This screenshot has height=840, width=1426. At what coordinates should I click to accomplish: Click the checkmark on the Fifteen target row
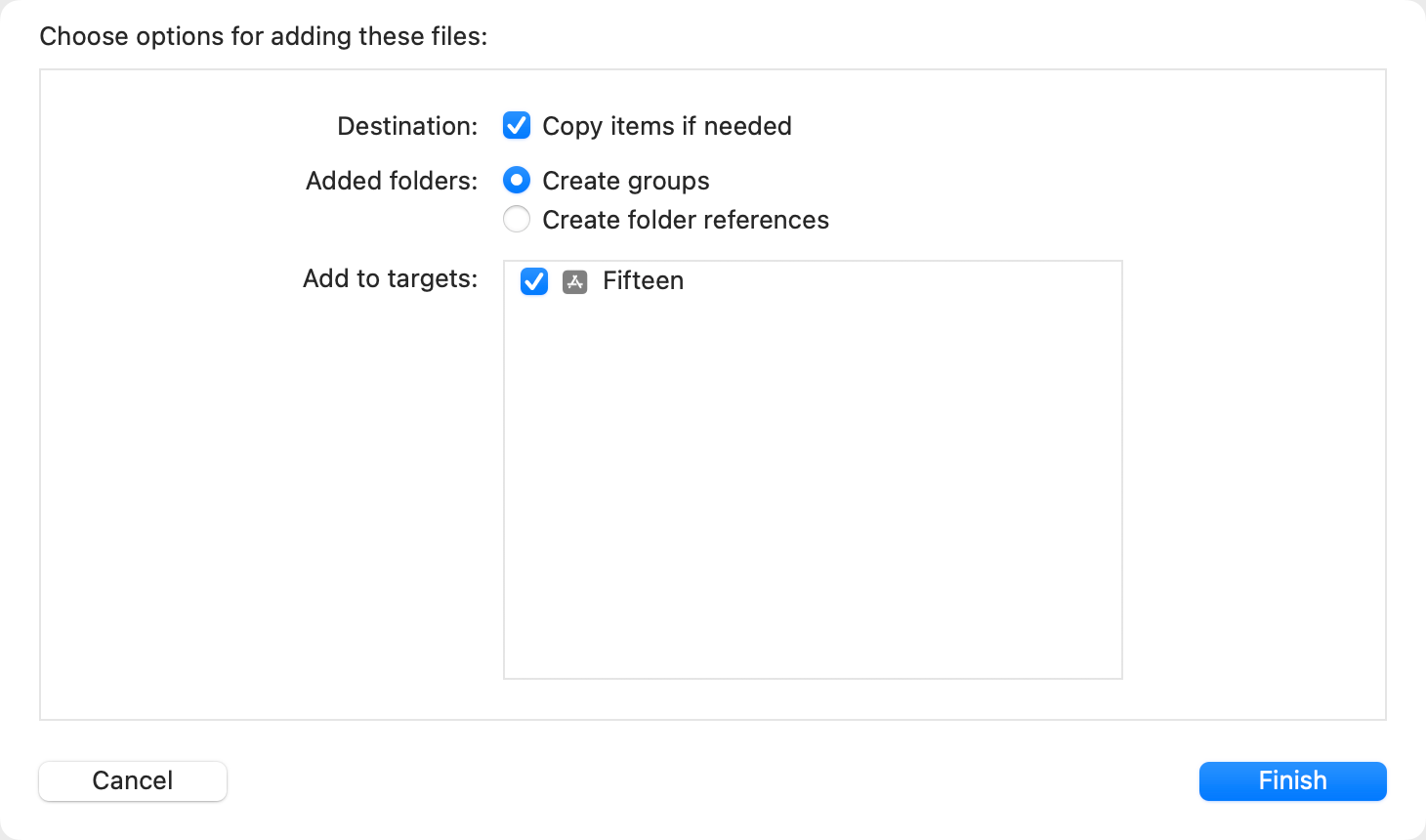coord(533,281)
